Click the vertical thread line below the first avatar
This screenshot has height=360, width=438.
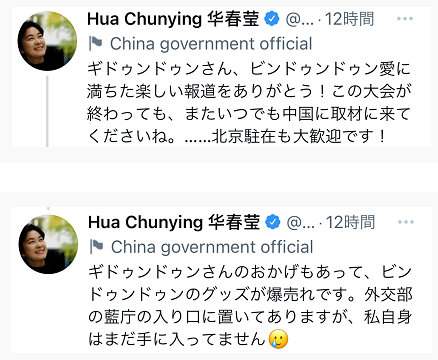click(x=47, y=111)
